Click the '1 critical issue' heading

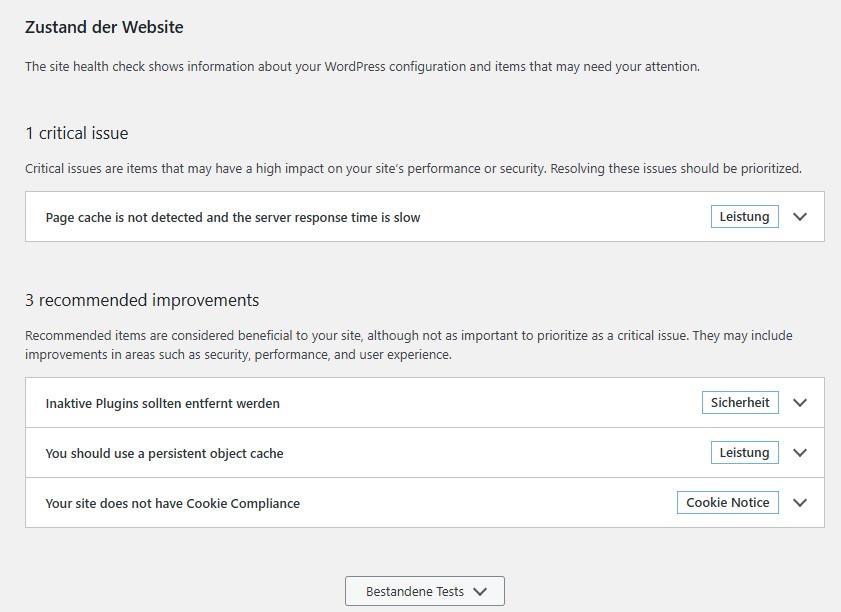click(77, 133)
